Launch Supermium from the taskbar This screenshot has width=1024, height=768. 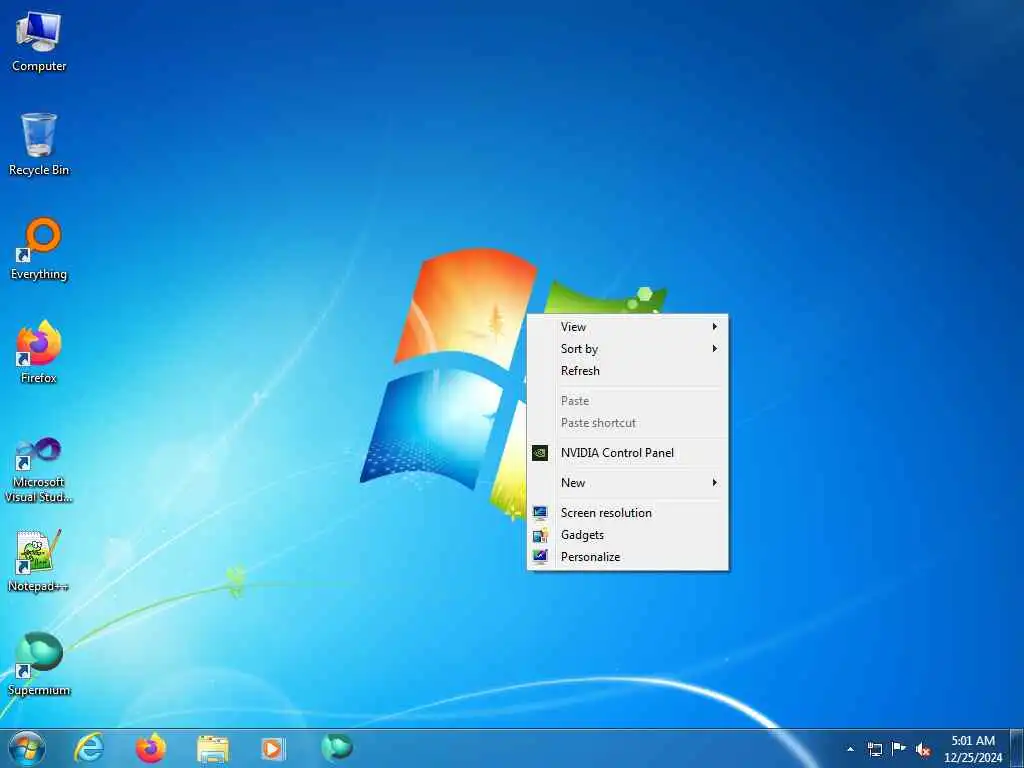pos(337,747)
